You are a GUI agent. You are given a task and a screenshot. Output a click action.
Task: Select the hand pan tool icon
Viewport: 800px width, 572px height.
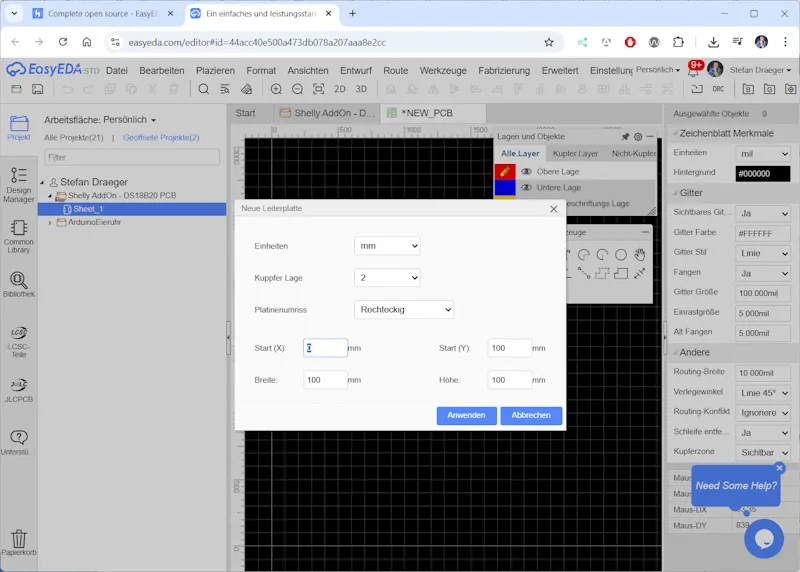pyautogui.click(x=639, y=255)
